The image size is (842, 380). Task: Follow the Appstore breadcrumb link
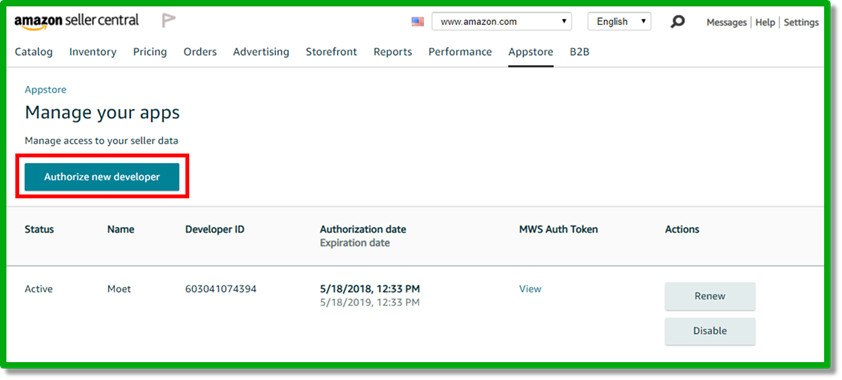46,90
